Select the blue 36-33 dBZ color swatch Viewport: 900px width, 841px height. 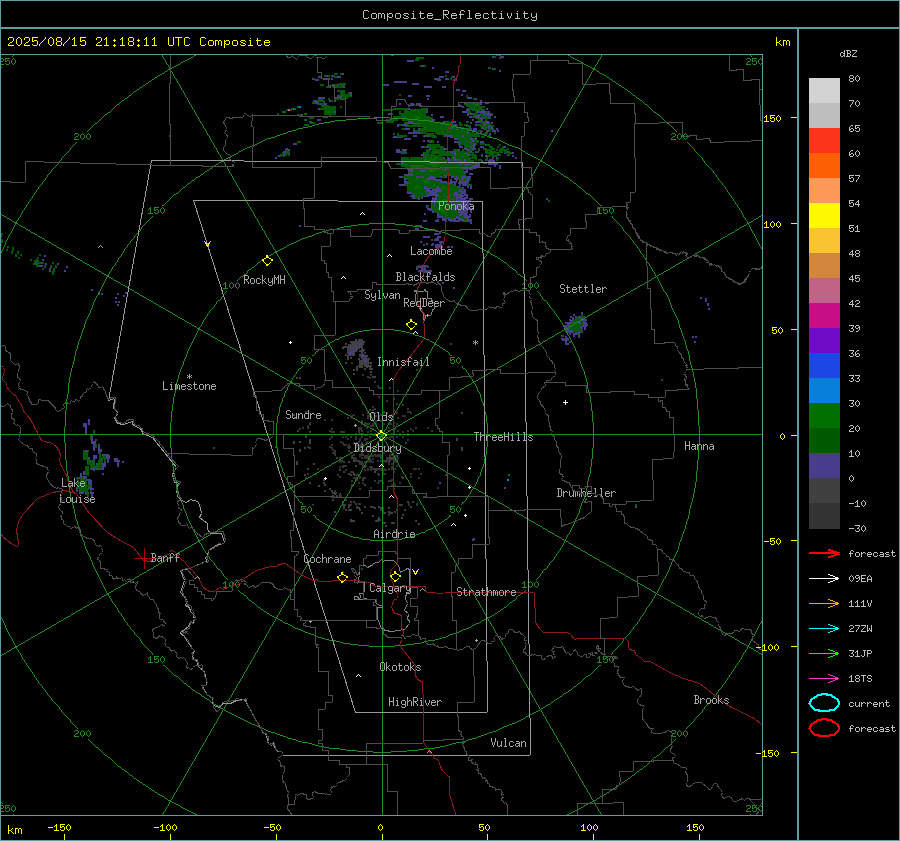click(x=824, y=366)
